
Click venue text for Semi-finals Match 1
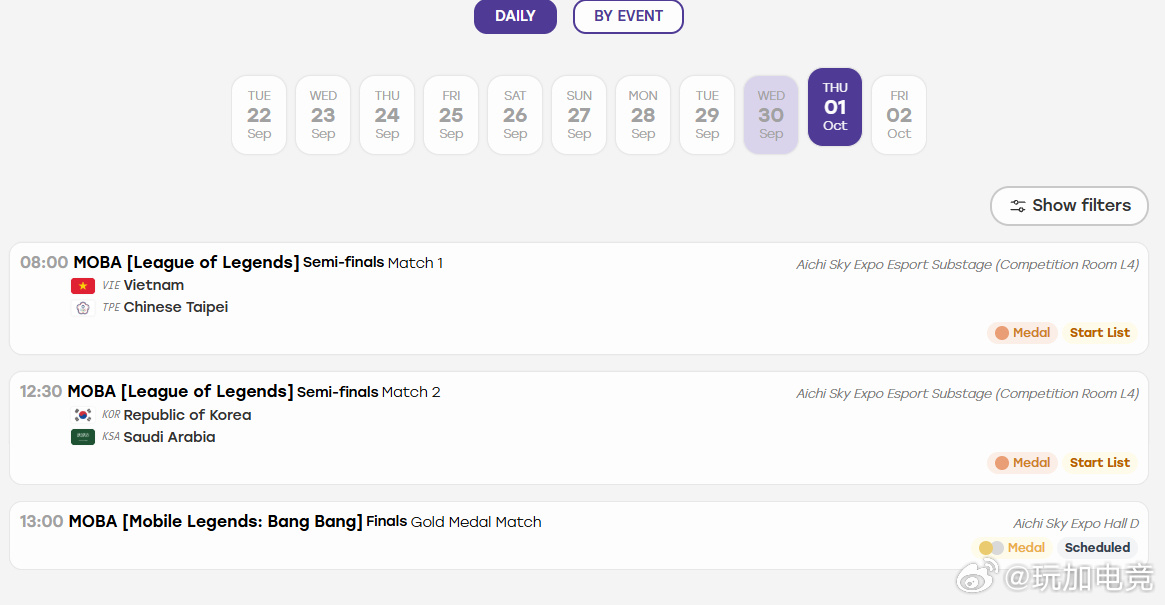tap(967, 265)
